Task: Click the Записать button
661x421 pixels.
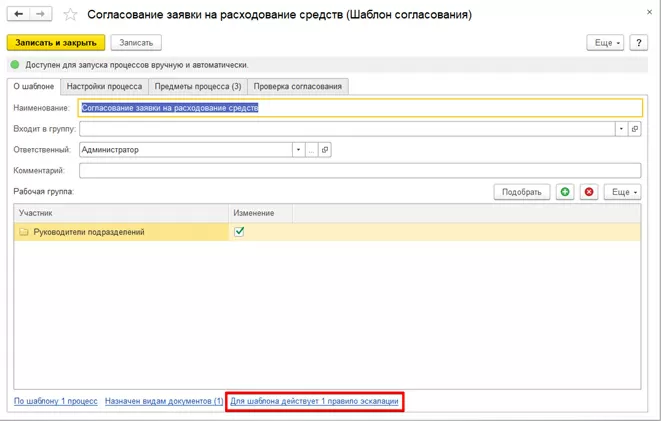Action: point(136,43)
